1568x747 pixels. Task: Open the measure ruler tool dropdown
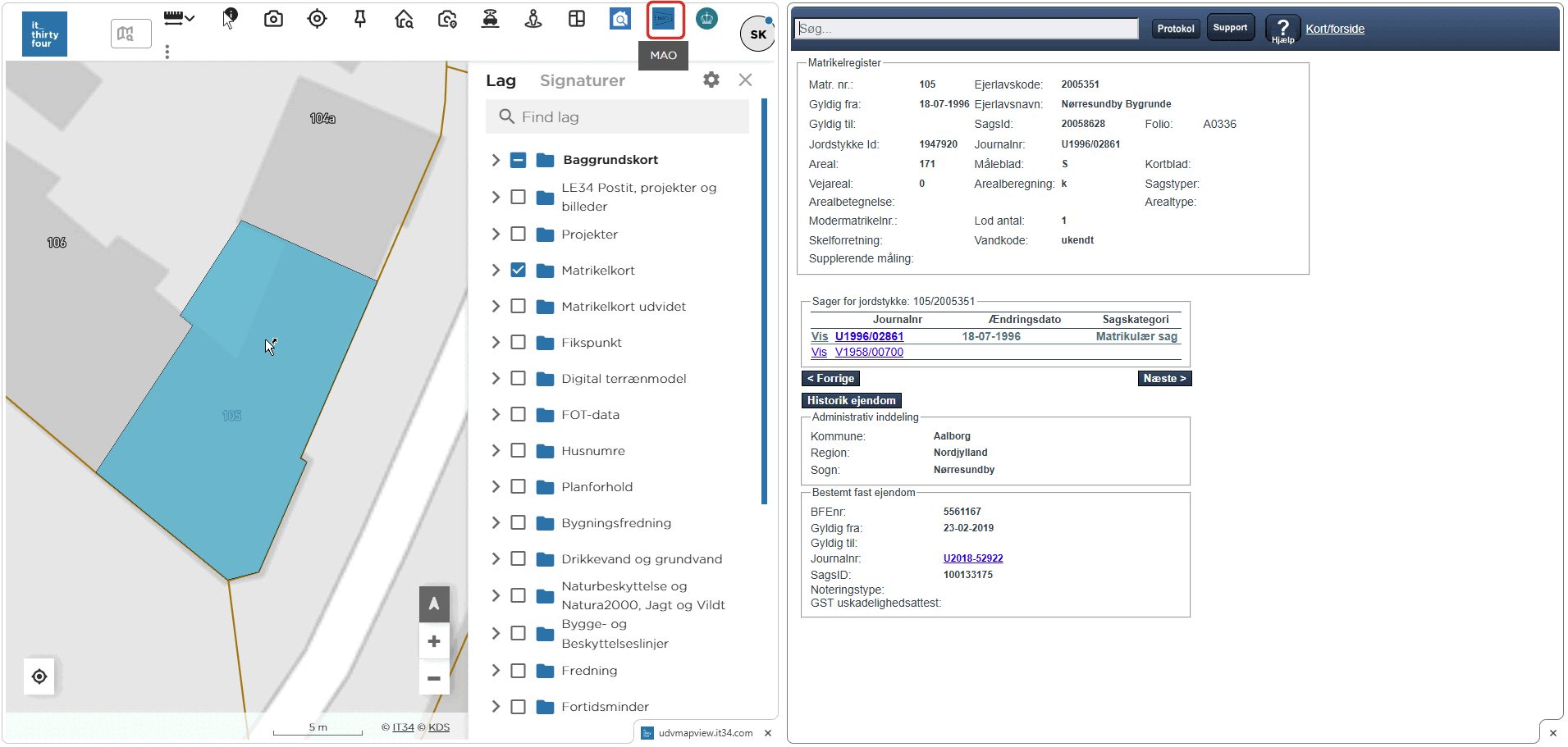179,18
